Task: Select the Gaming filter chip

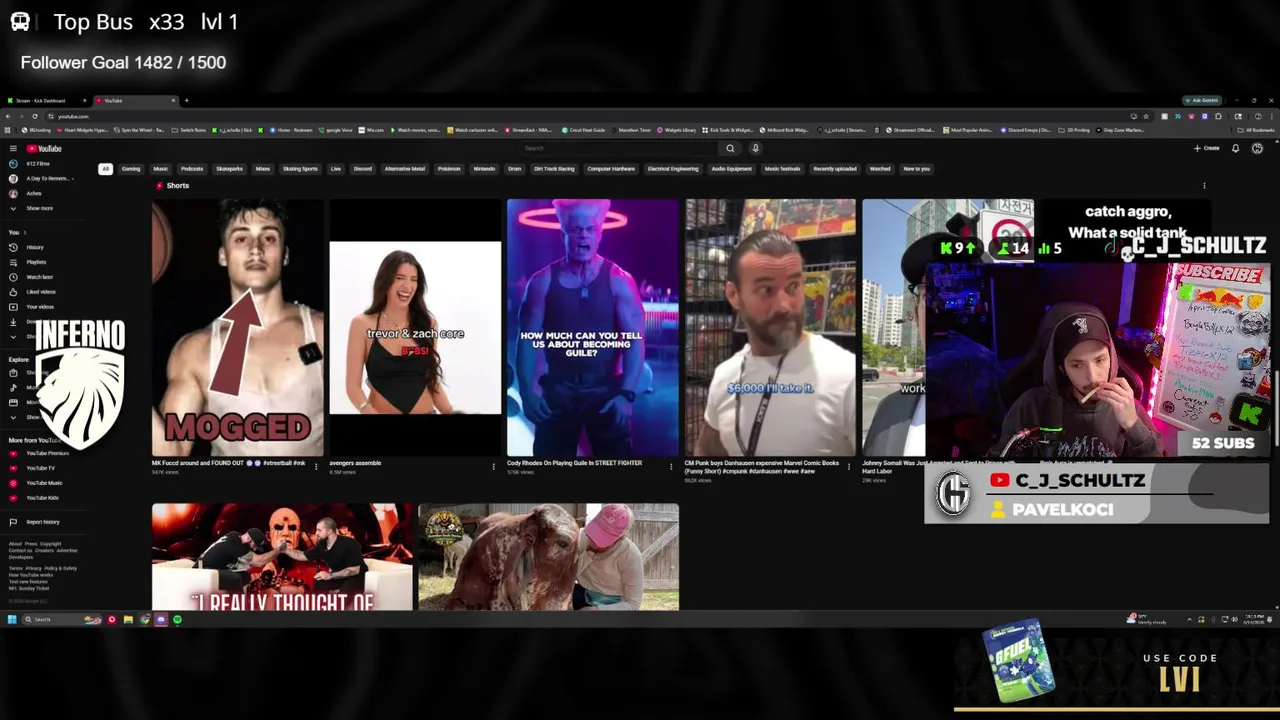Action: [131, 169]
